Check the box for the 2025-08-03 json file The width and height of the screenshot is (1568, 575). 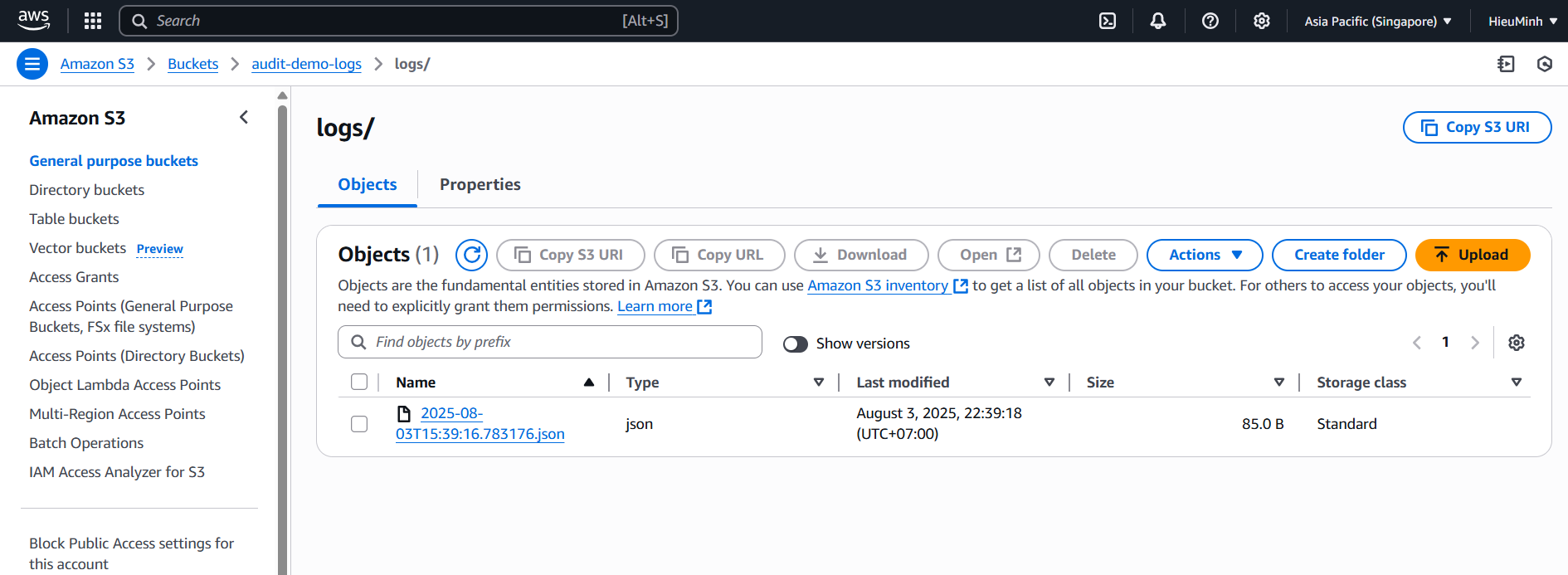[x=359, y=424]
